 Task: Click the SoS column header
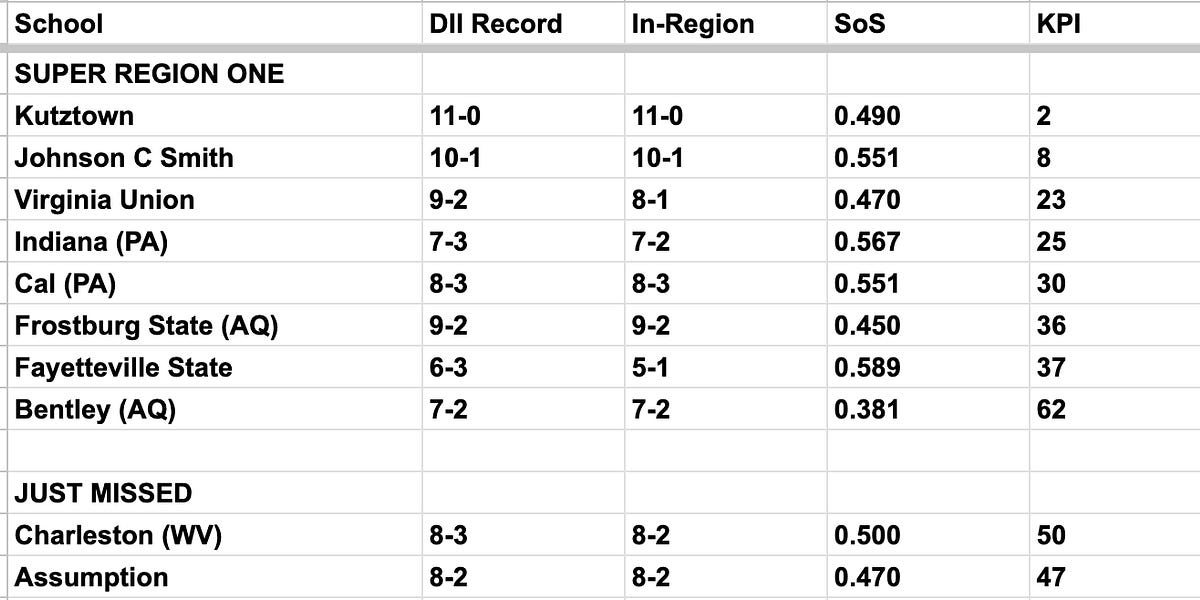[x=860, y=23]
